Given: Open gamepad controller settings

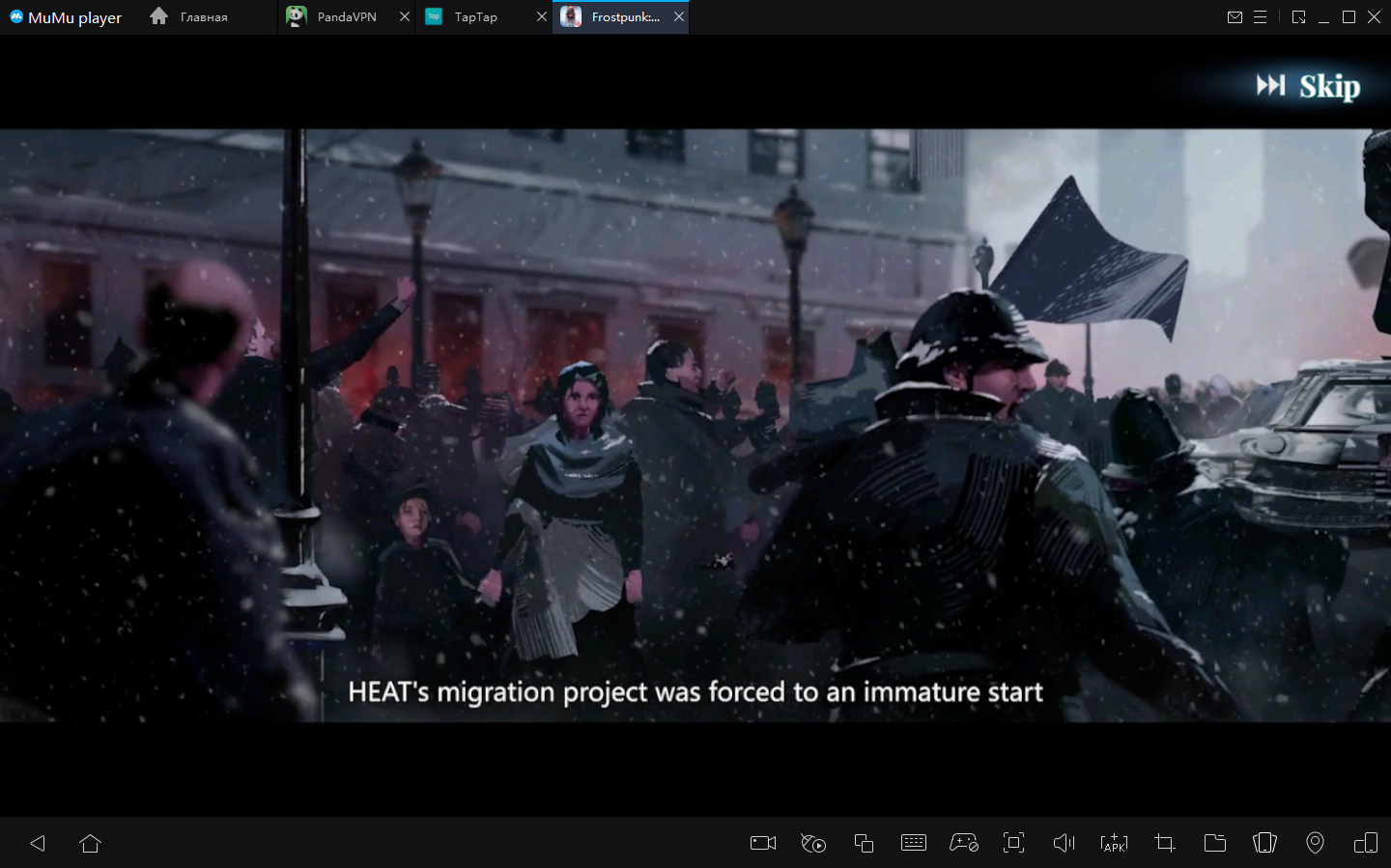Looking at the screenshot, I should [964, 843].
